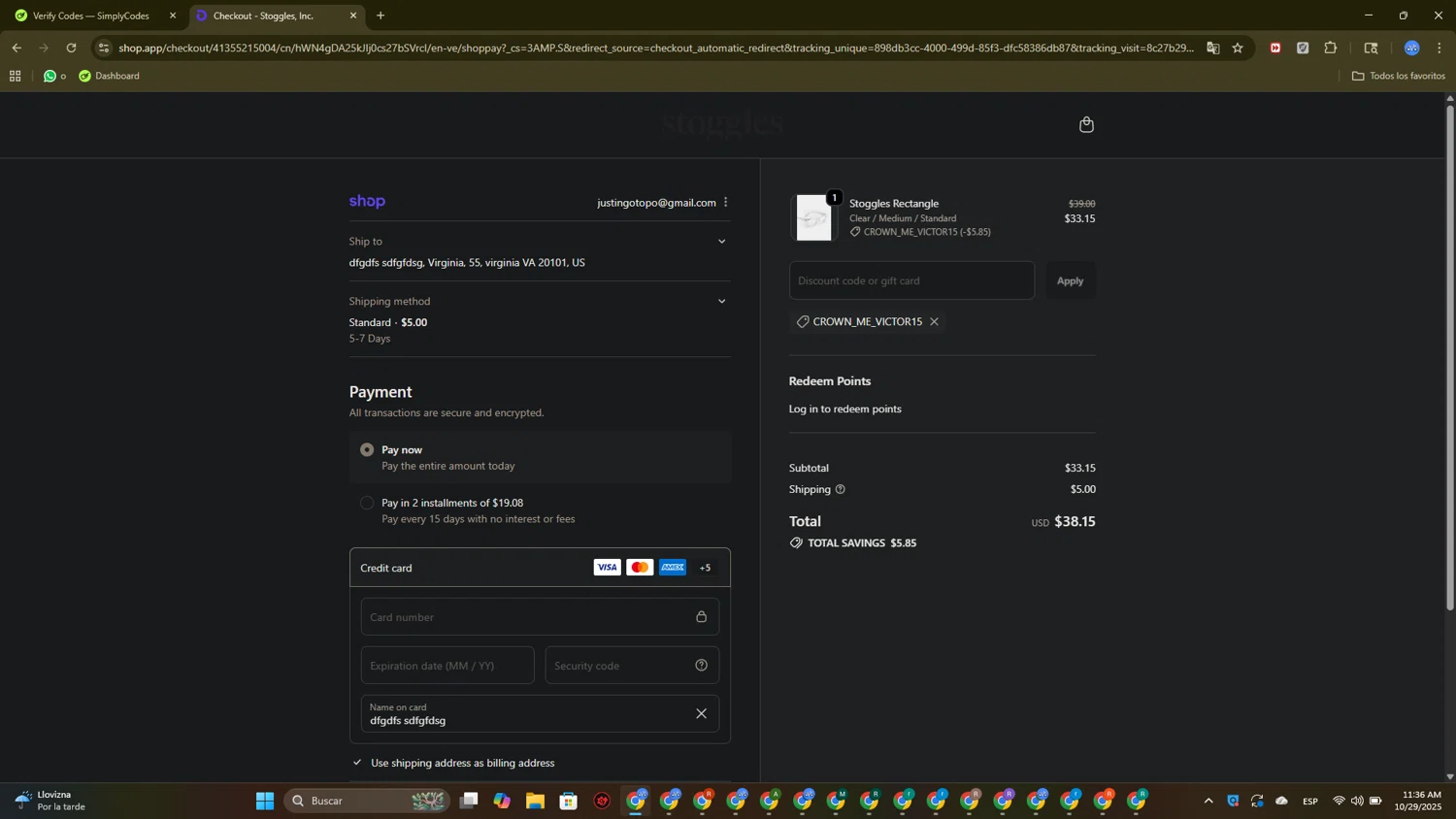
Task: Open a new browser tab
Action: click(381, 16)
